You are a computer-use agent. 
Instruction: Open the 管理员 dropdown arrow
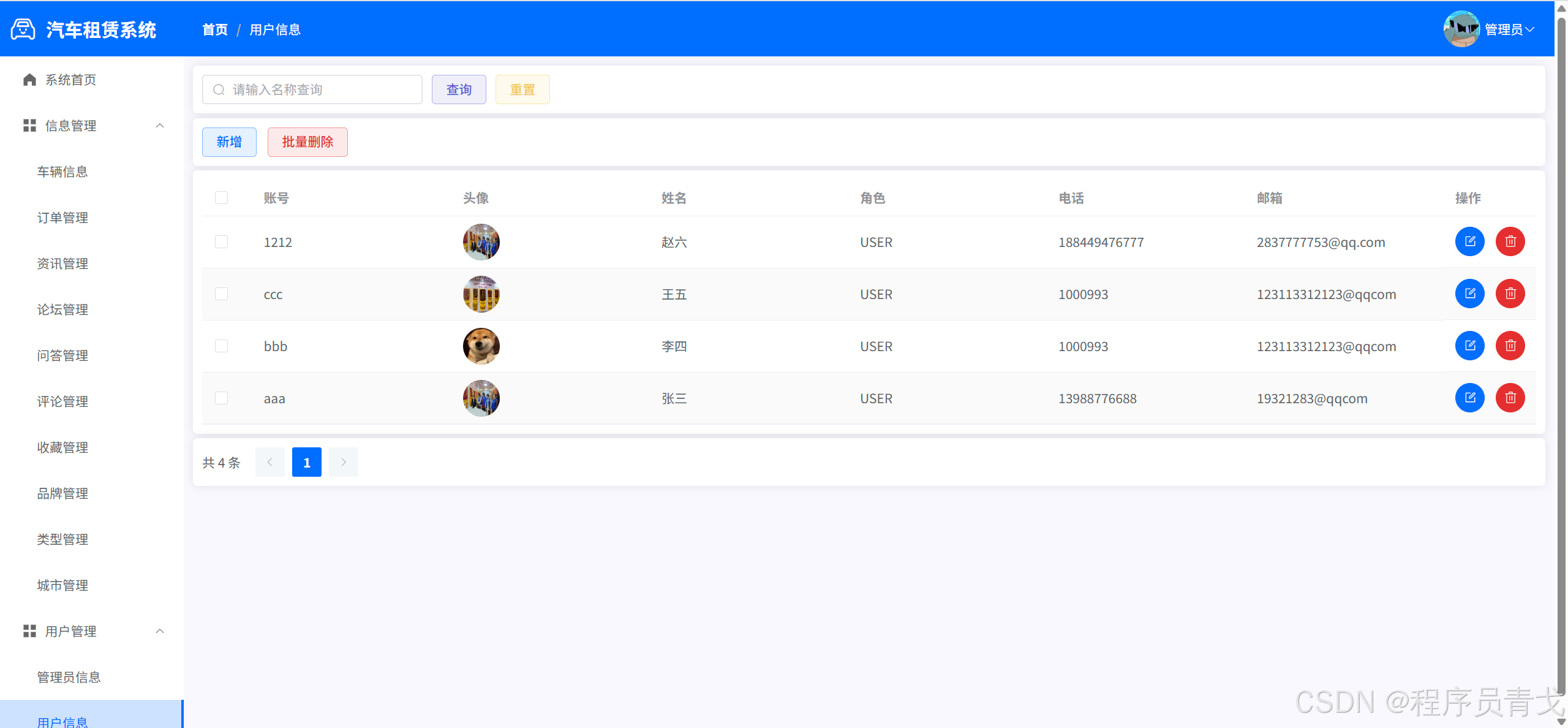coord(1530,29)
